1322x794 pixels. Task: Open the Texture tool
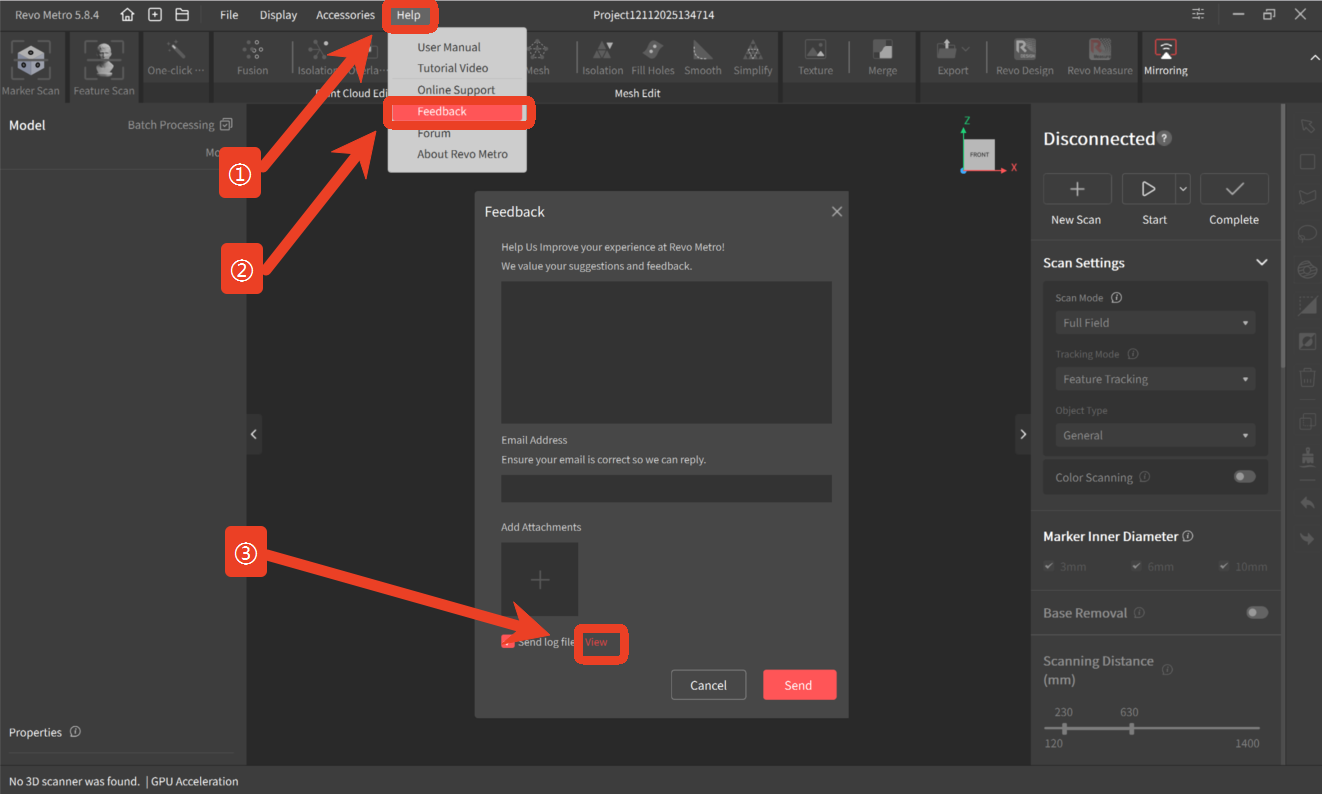point(815,57)
